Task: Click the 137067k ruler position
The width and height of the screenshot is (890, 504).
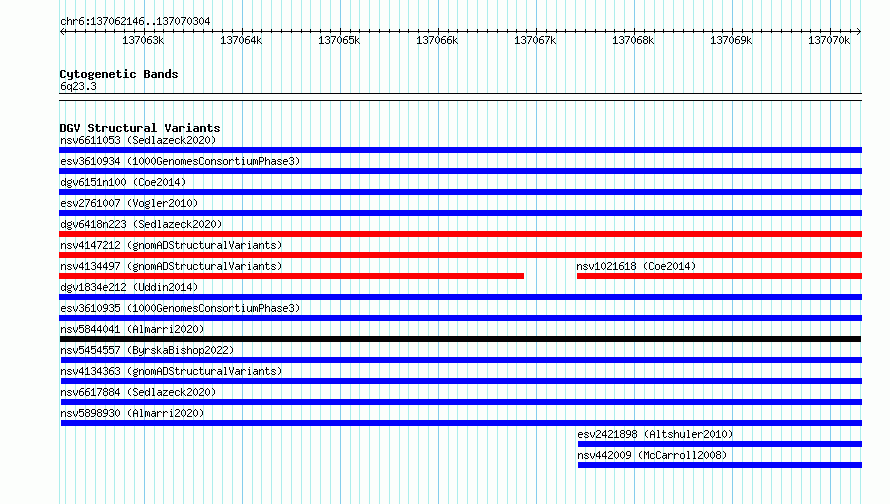Action: [x=535, y=40]
